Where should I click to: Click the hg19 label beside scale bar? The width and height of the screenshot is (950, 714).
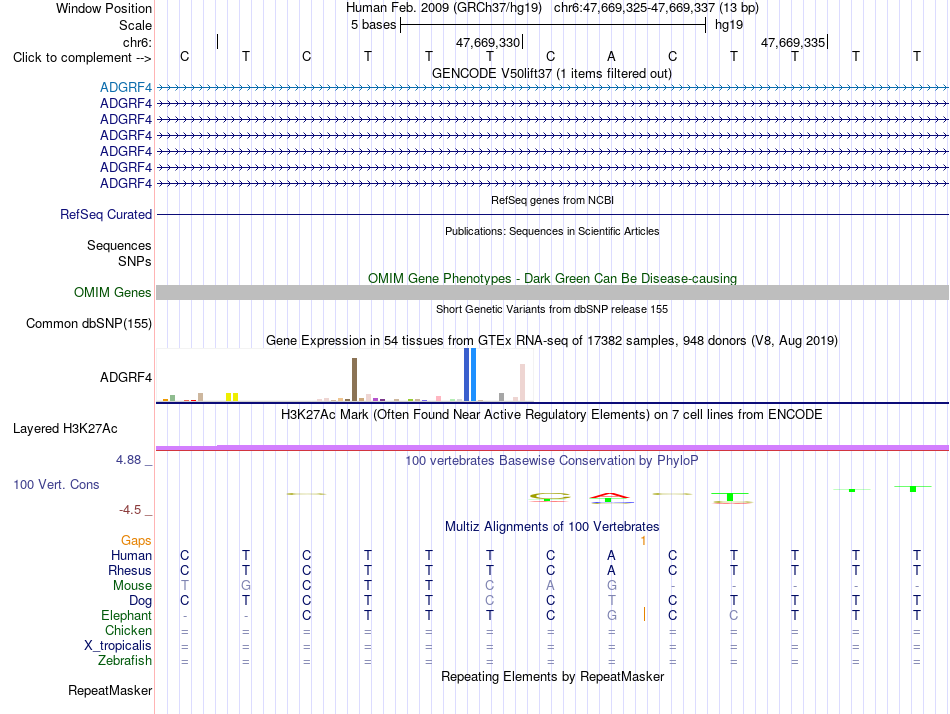pos(729,25)
